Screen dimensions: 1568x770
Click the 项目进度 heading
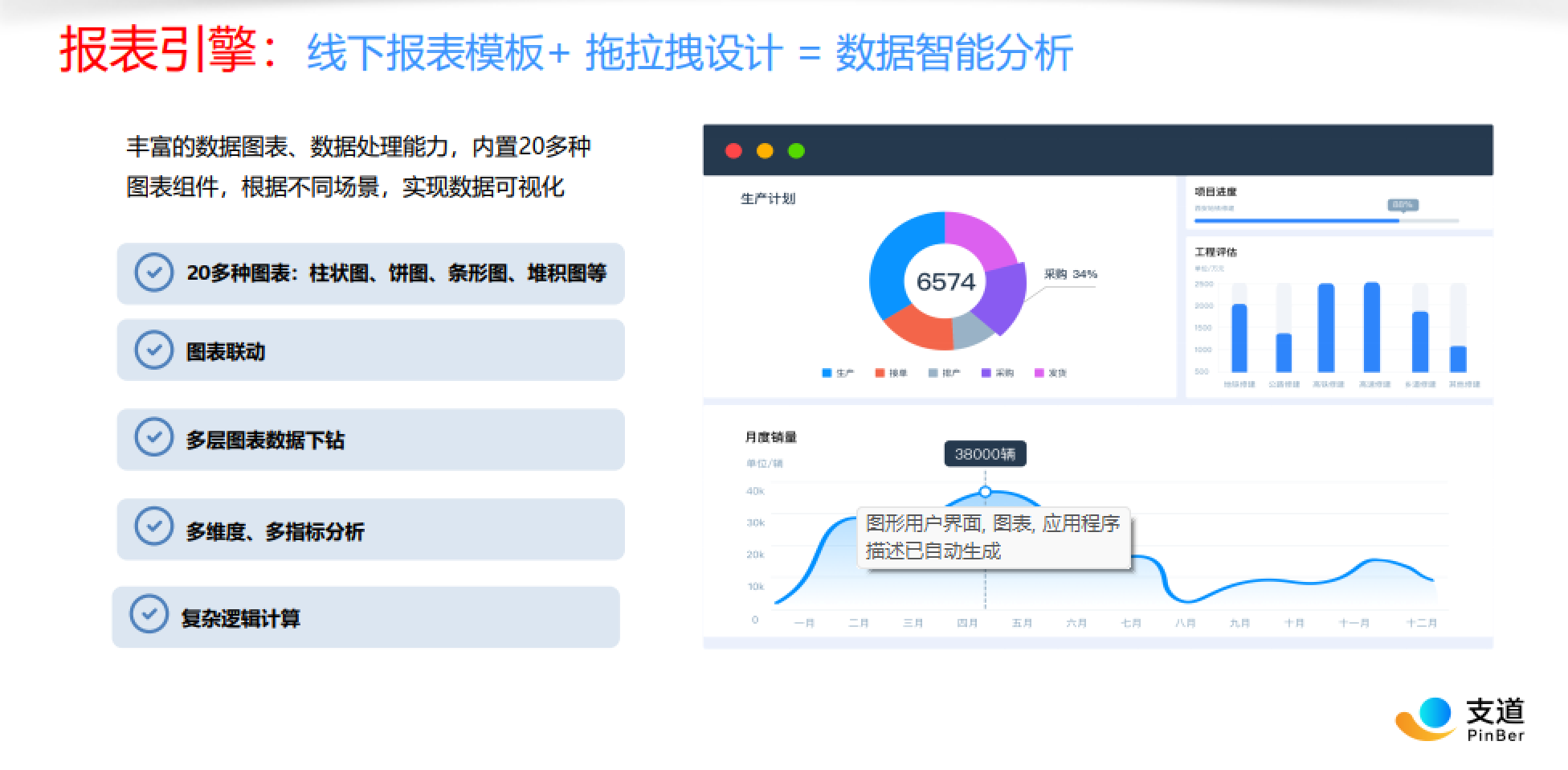(1217, 191)
